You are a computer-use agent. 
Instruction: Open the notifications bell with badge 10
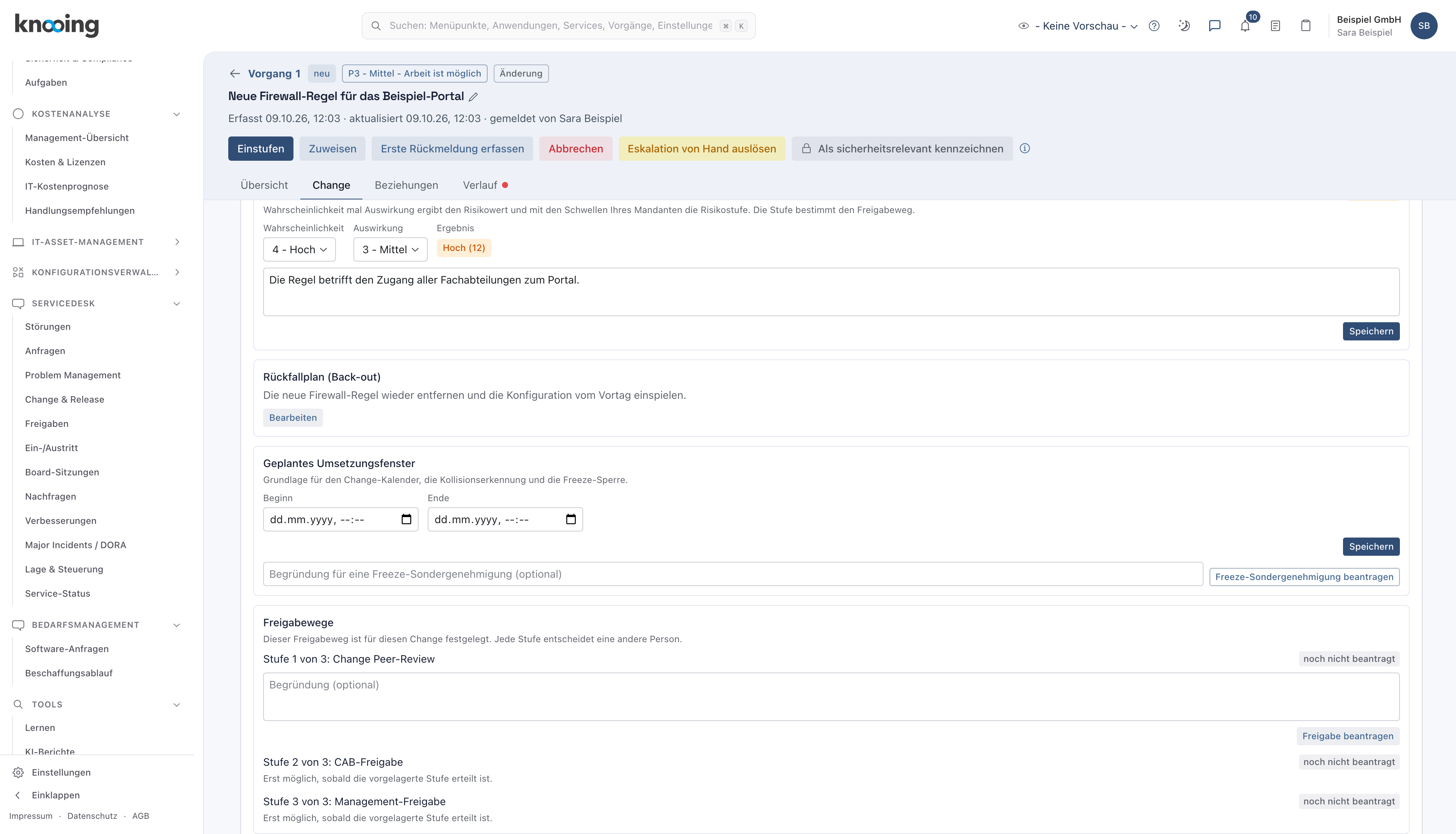tap(1245, 26)
